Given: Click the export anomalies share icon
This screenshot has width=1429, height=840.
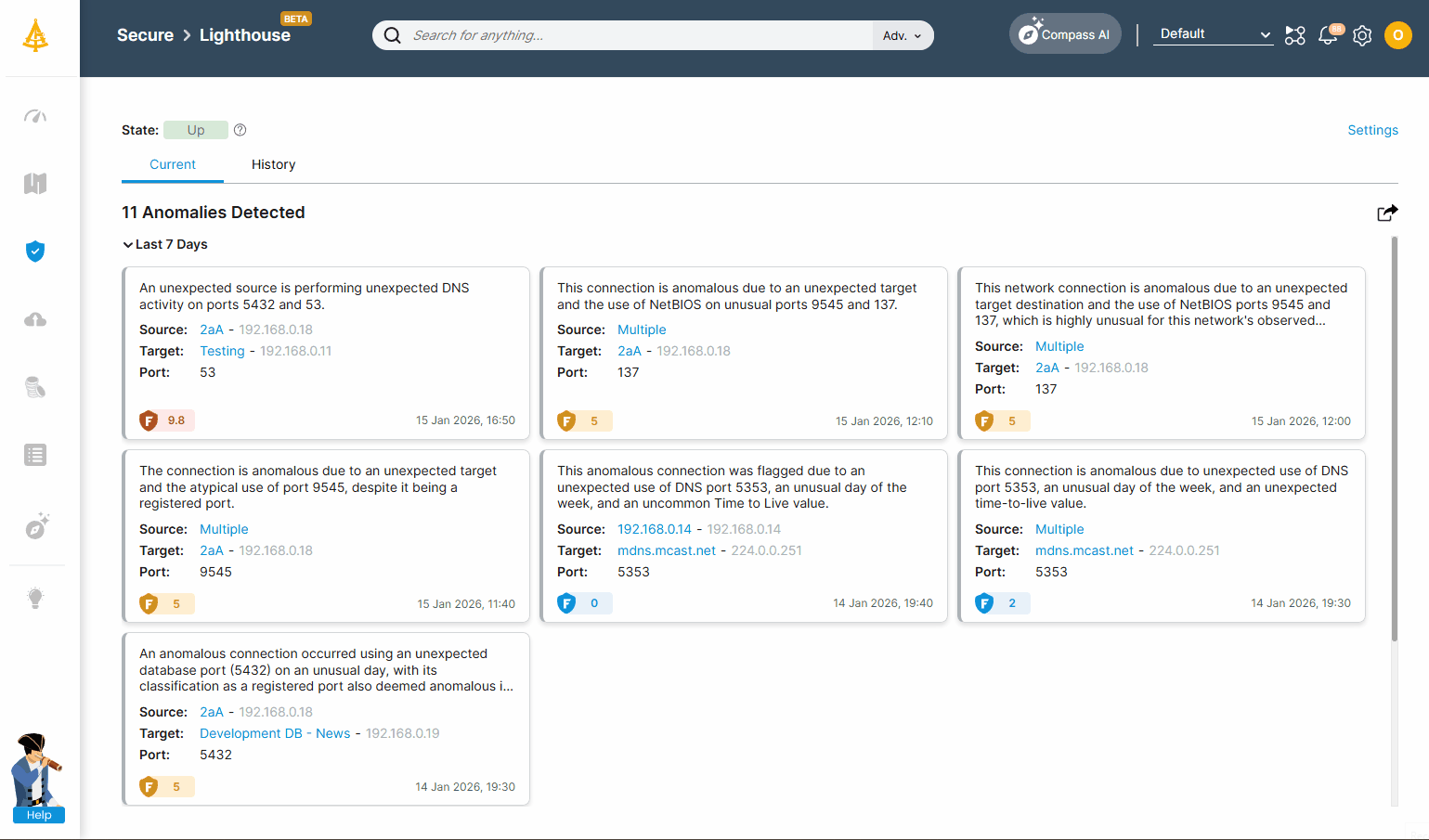Looking at the screenshot, I should coord(1386,213).
